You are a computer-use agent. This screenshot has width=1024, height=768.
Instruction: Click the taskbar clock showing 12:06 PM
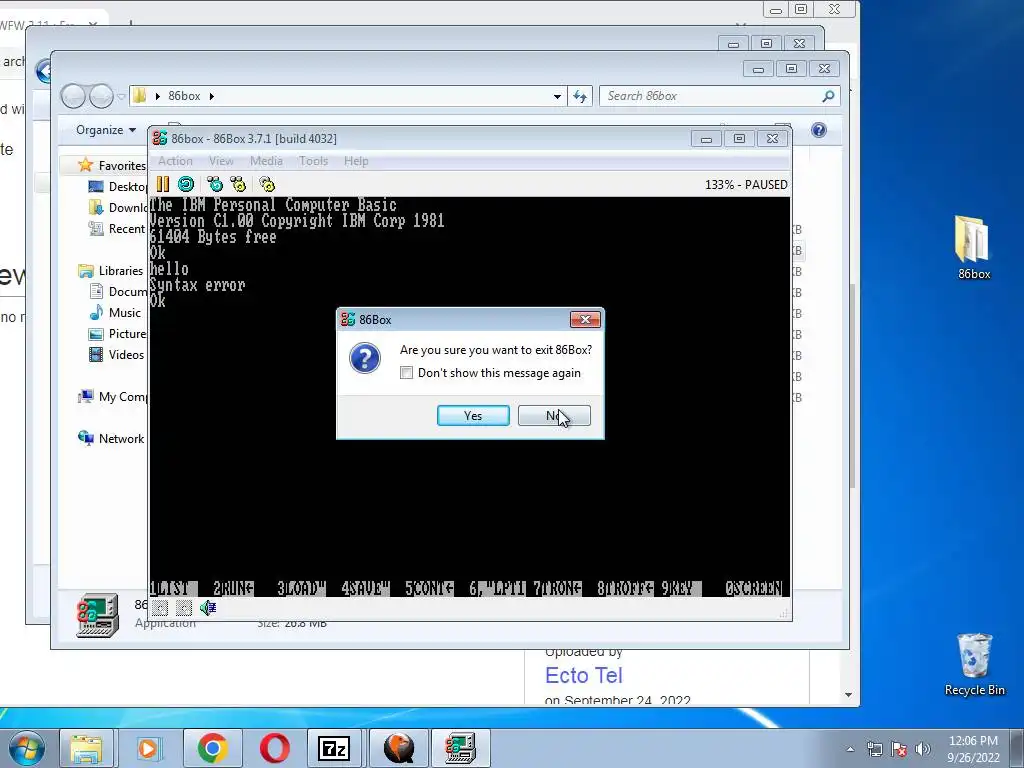tap(973, 749)
